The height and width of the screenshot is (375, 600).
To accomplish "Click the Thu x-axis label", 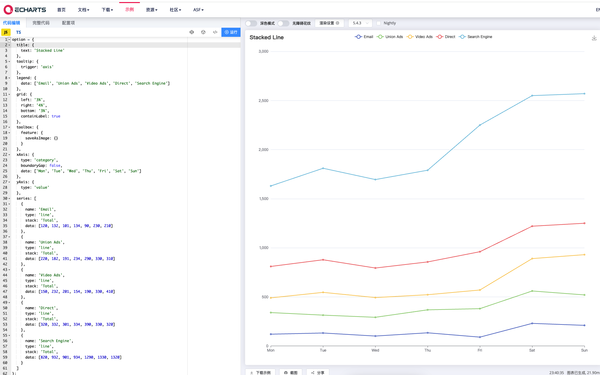I will click(x=427, y=350).
